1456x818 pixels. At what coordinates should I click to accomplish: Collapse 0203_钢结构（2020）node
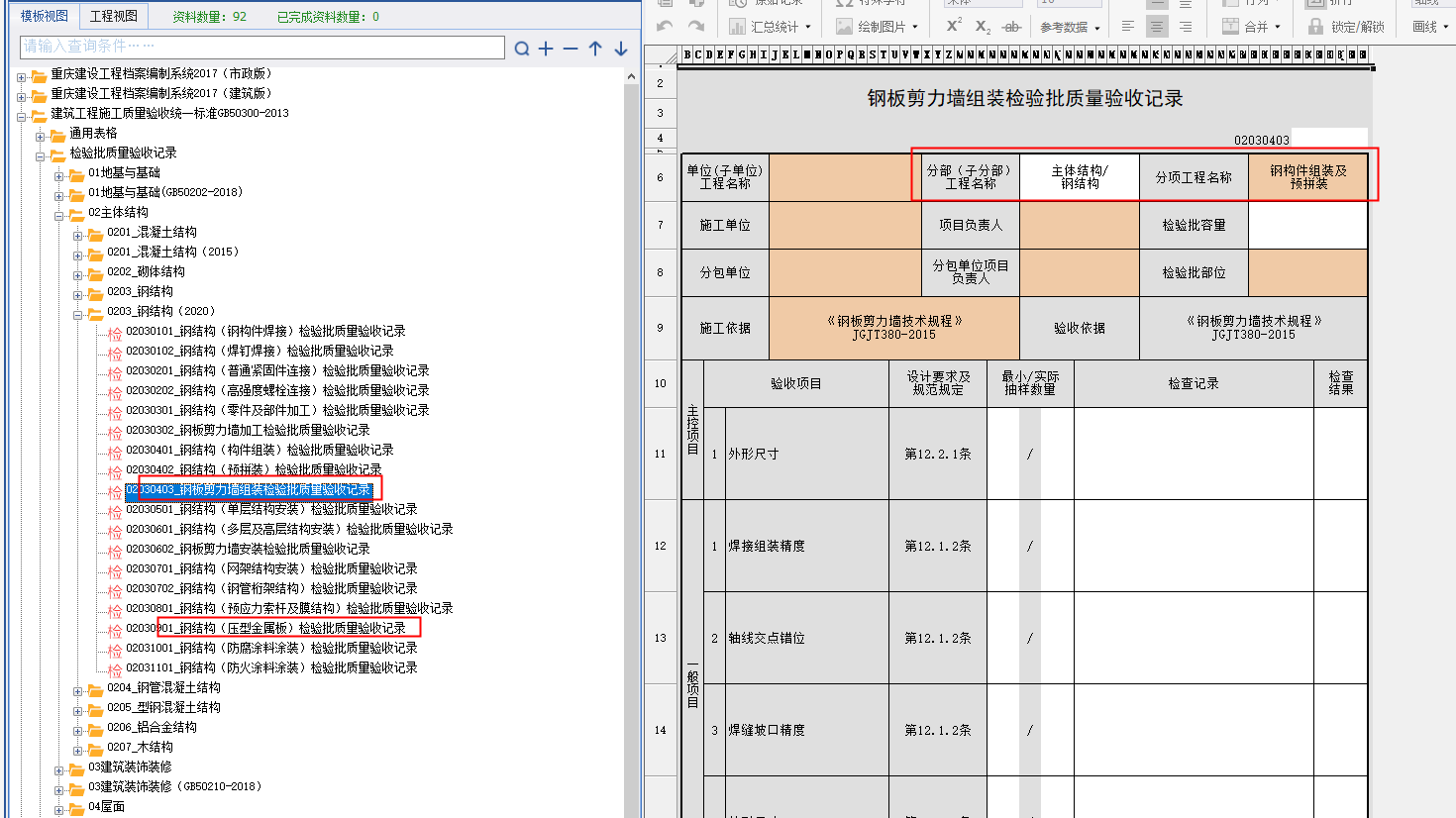pyautogui.click(x=78, y=314)
